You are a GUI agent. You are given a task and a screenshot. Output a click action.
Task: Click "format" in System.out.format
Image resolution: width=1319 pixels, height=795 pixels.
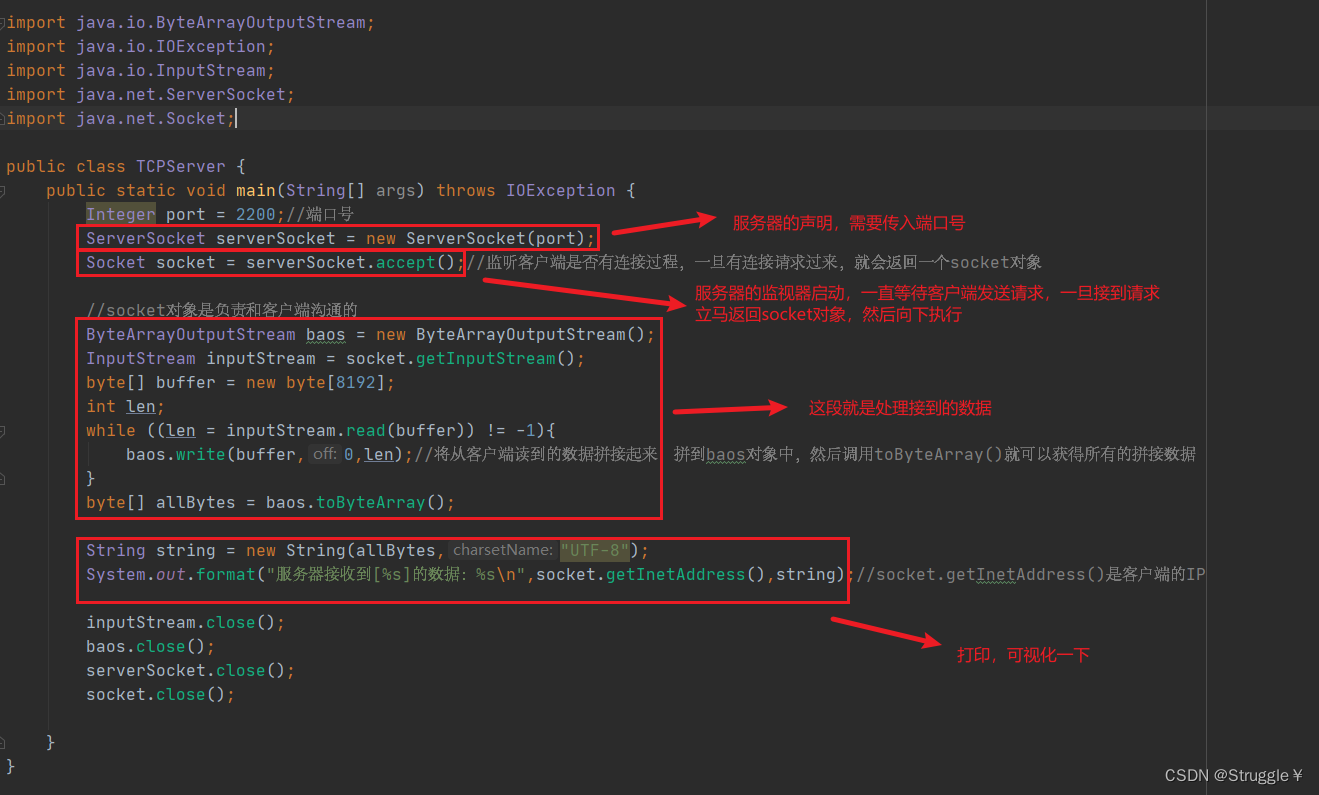point(226,574)
